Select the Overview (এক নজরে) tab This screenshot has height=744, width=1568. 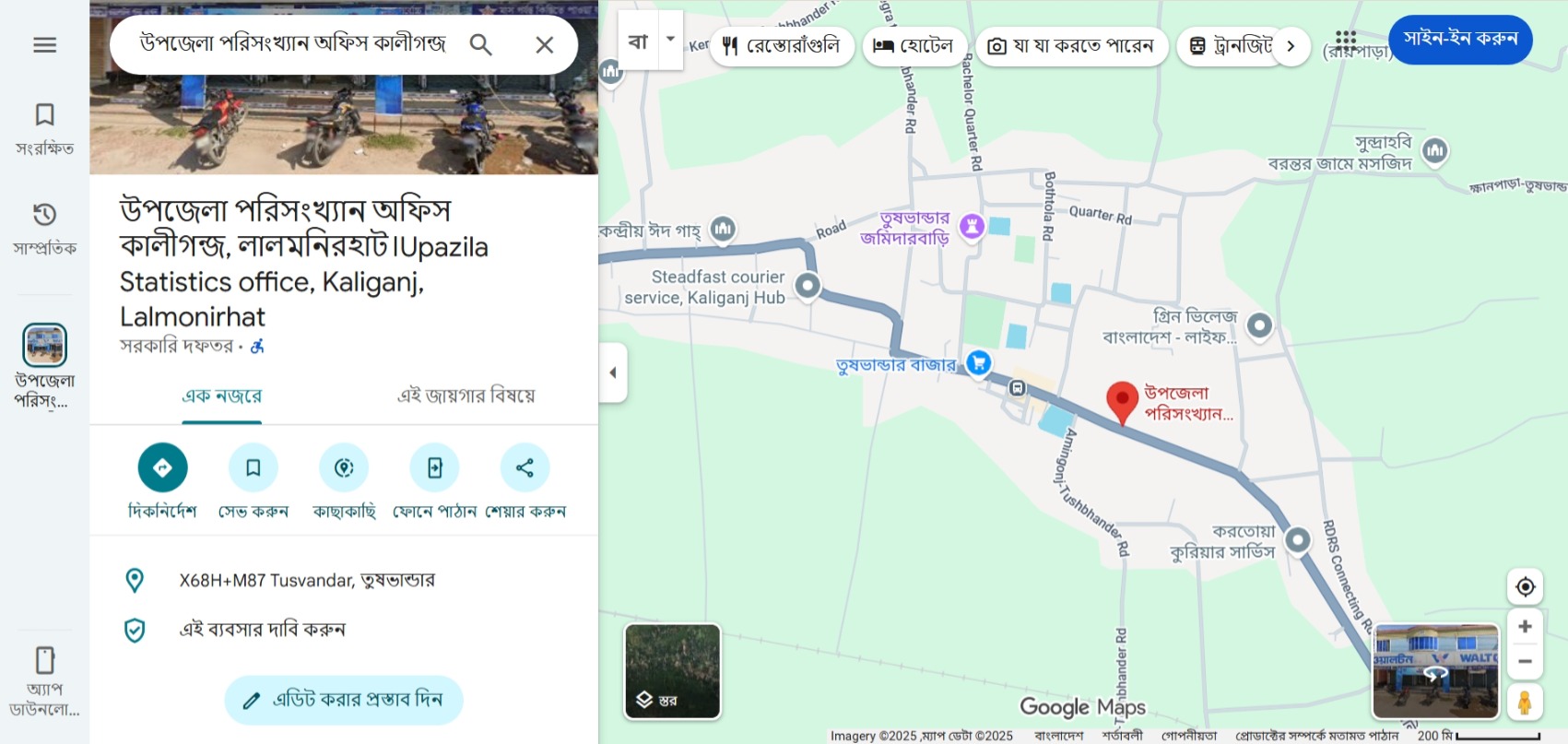221,396
